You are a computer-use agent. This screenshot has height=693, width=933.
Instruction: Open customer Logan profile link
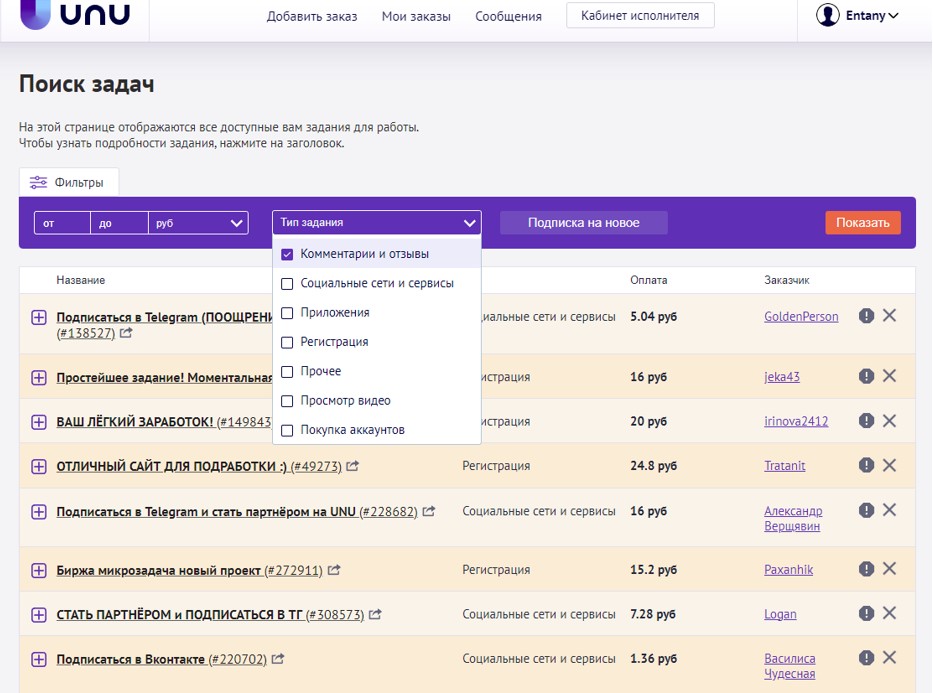pyautogui.click(x=780, y=614)
